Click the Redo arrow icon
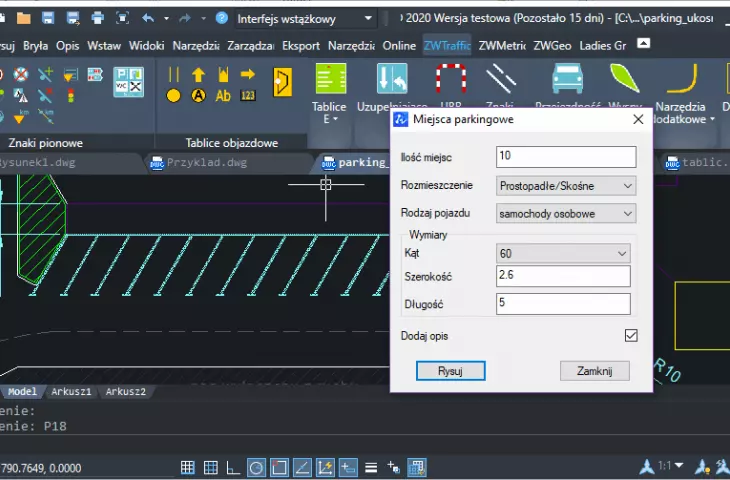The height and width of the screenshot is (480, 730). [x=185, y=19]
